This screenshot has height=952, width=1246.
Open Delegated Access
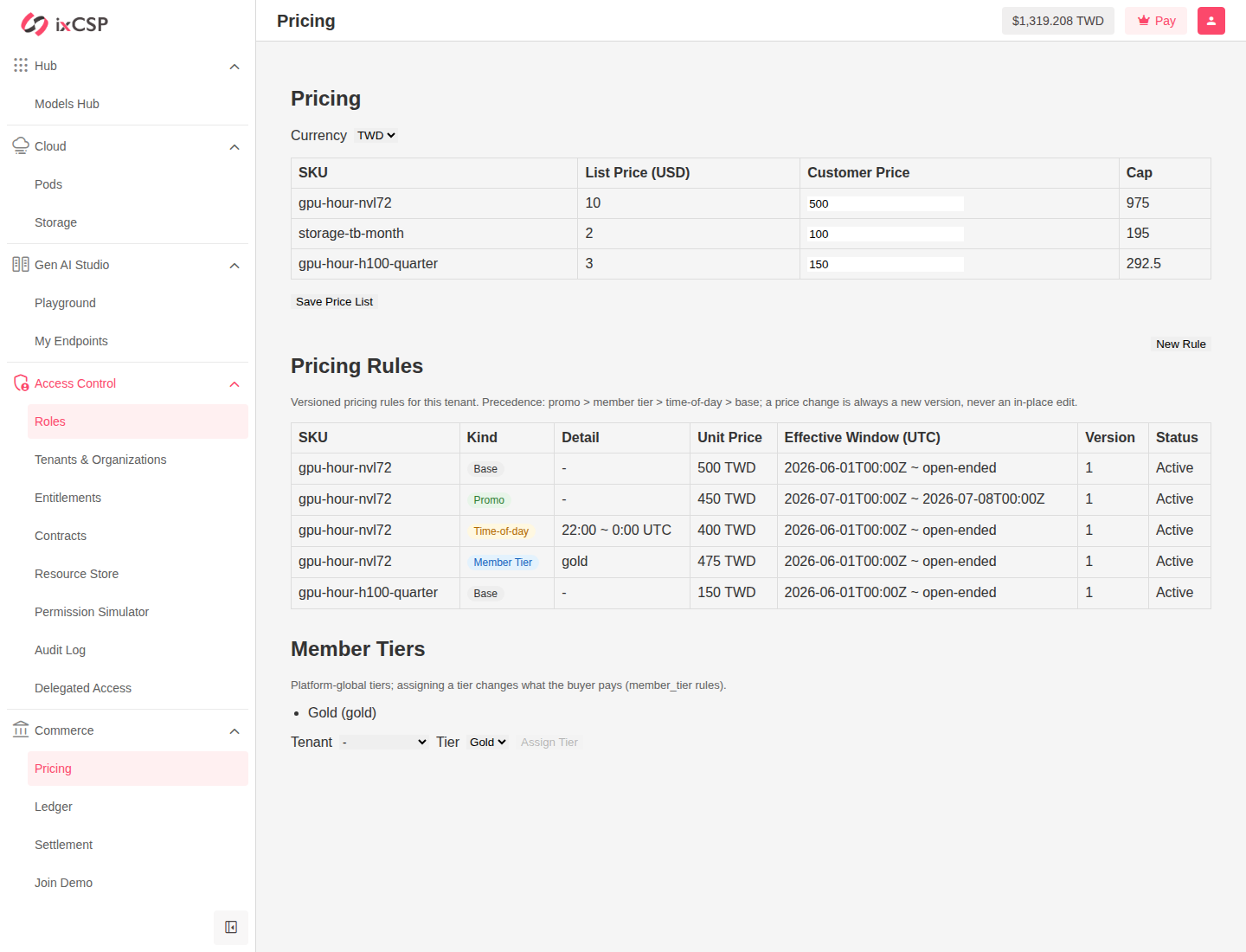(138, 688)
